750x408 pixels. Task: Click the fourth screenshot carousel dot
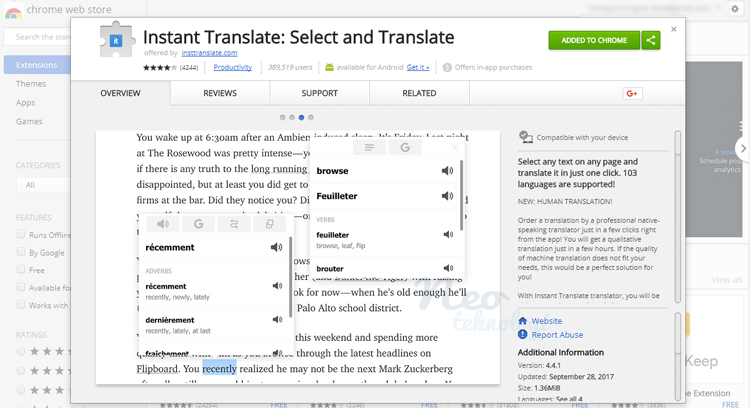(x=311, y=118)
